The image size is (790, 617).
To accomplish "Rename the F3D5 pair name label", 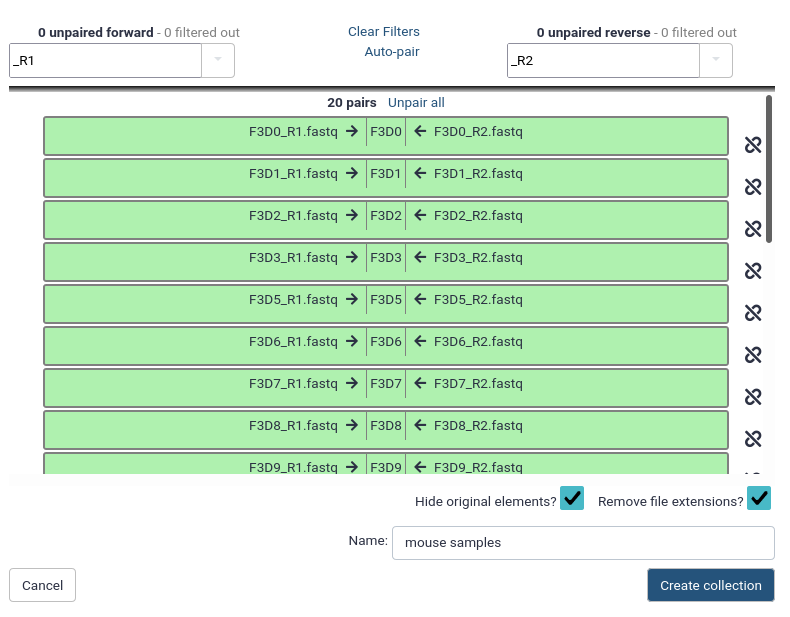I will point(386,300).
